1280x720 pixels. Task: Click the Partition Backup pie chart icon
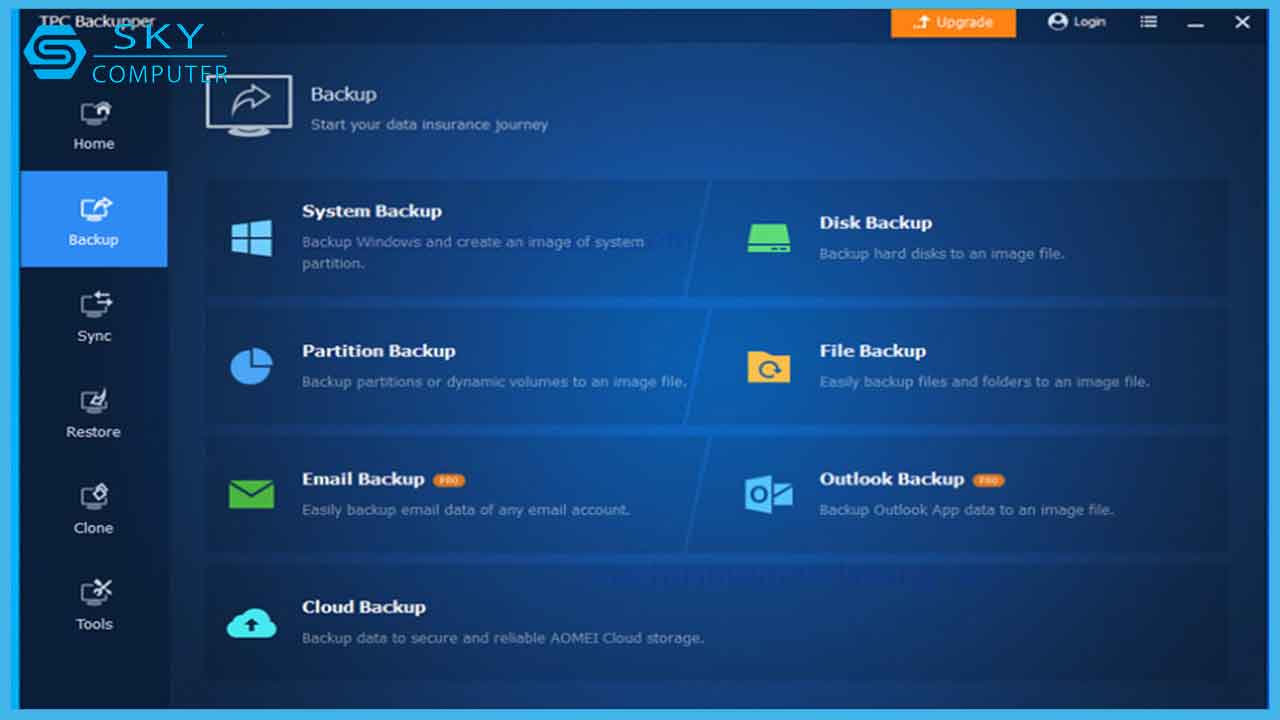click(x=251, y=366)
